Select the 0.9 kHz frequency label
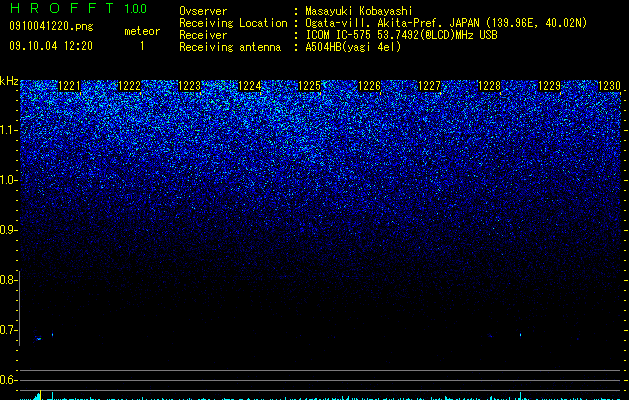This screenshot has width=629, height=400. pos(8,230)
